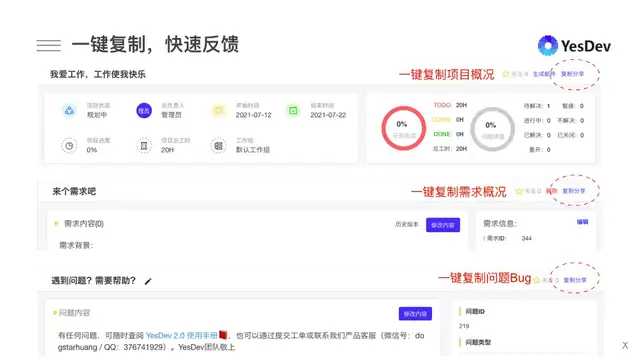Click the project status value 规划中
The image size is (640, 360).
[97, 115]
